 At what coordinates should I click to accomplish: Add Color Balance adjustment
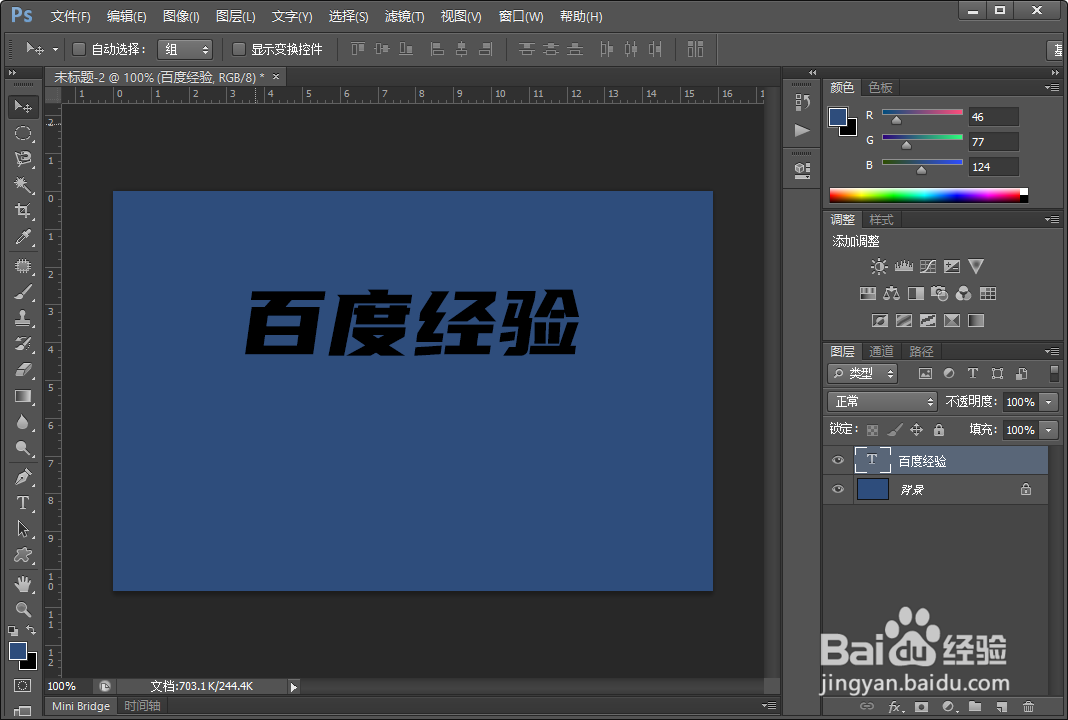(x=892, y=294)
